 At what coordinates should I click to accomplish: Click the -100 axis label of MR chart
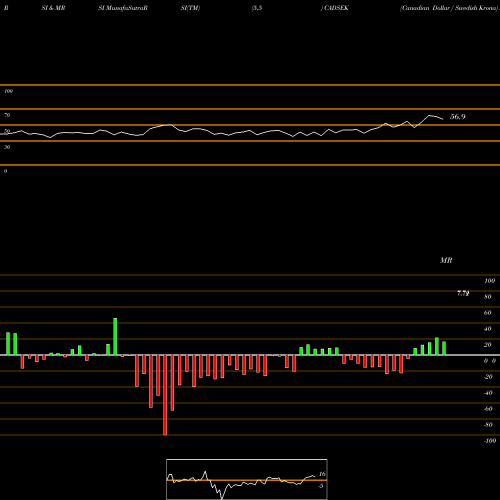(490, 441)
